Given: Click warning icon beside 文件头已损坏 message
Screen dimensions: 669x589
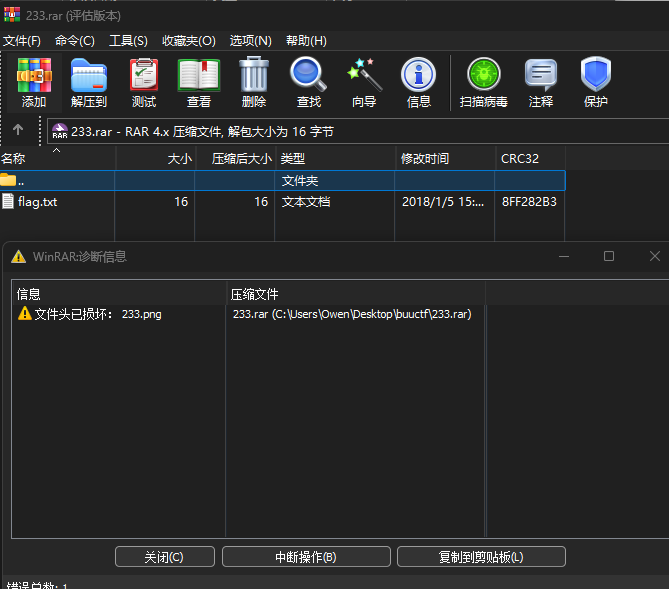Looking at the screenshot, I should 25,313.
